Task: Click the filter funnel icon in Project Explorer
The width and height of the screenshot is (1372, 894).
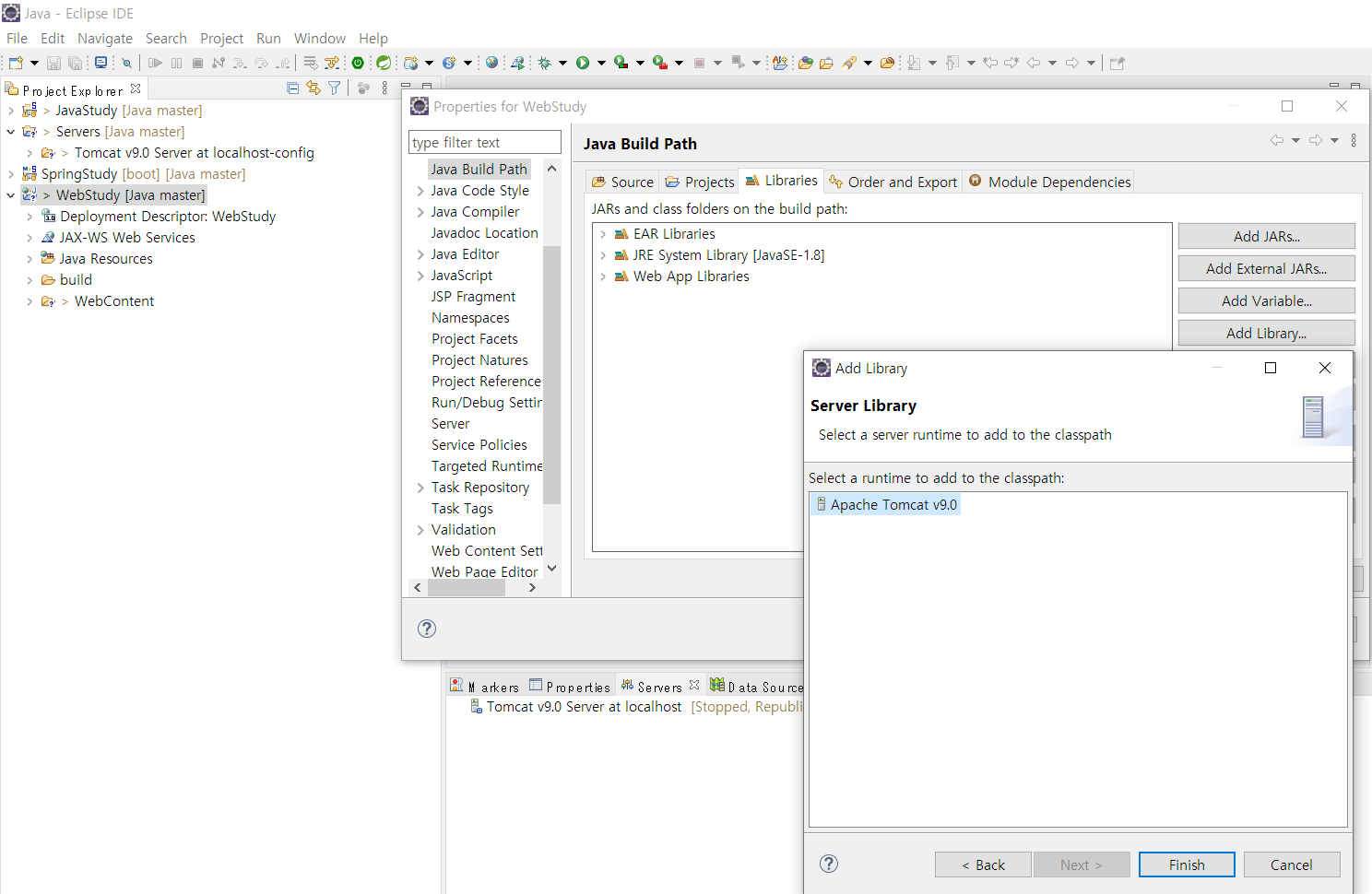Action: coord(334,88)
